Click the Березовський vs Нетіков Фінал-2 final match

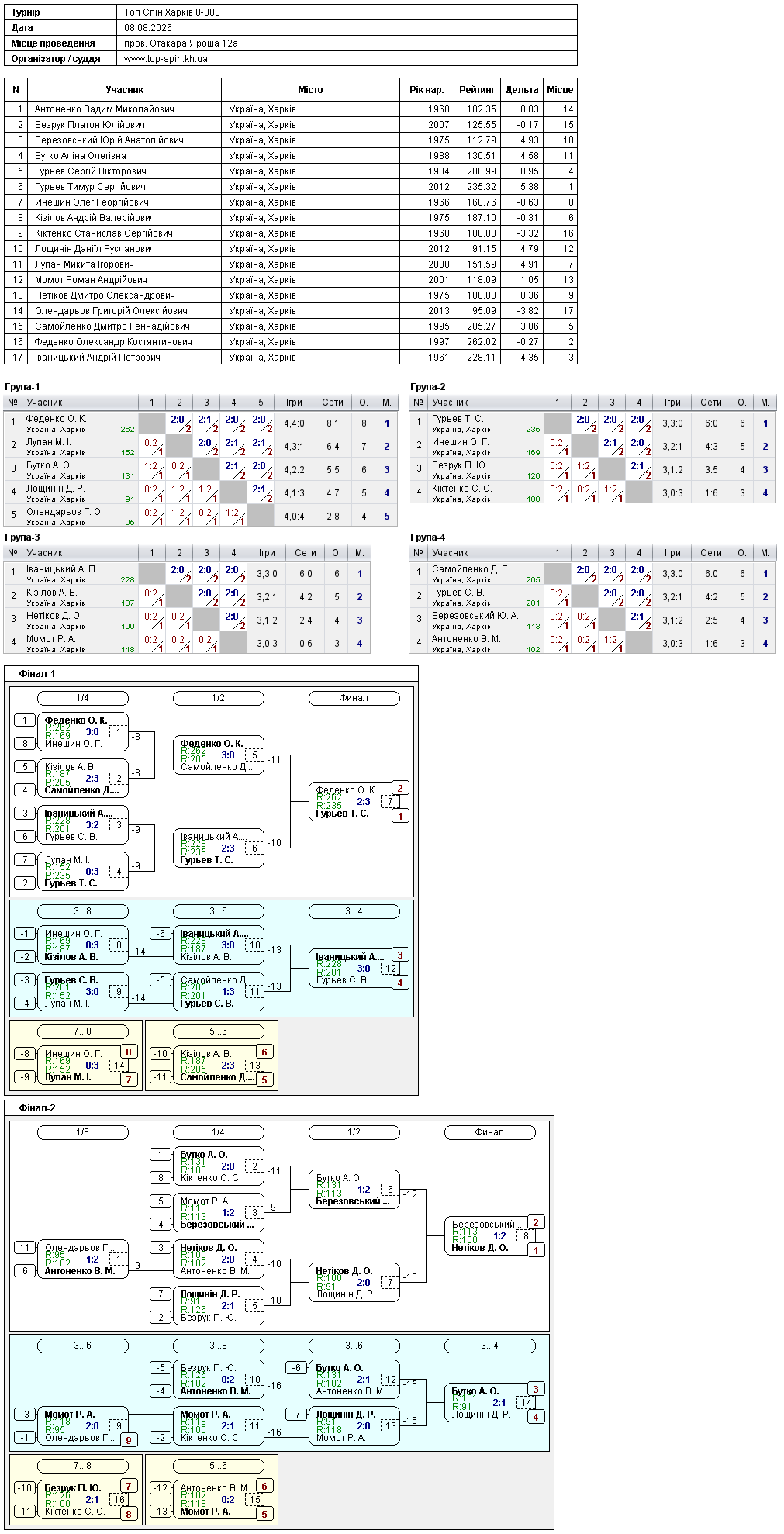click(x=490, y=1236)
